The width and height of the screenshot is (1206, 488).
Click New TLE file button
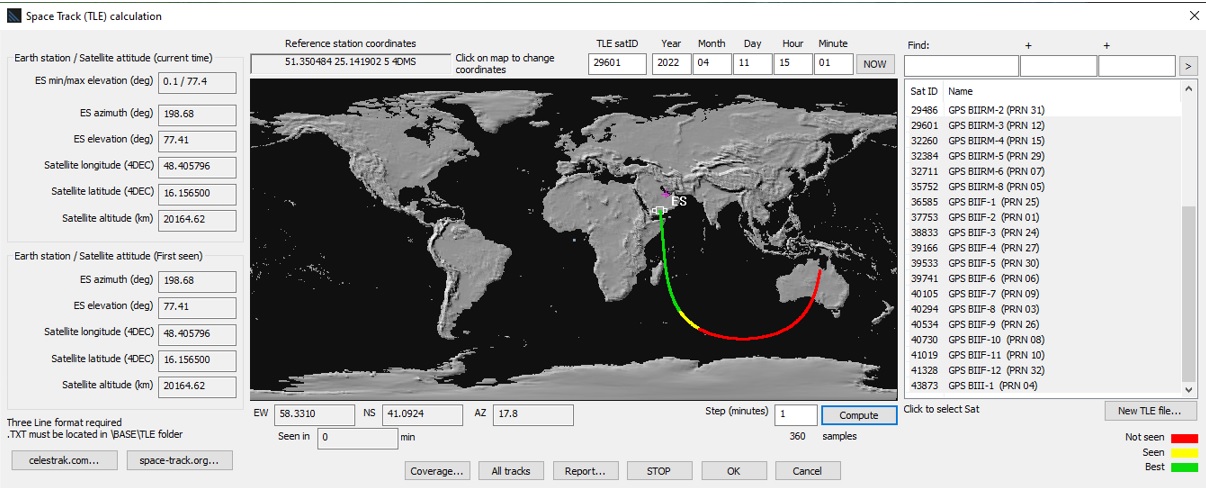tap(1150, 411)
